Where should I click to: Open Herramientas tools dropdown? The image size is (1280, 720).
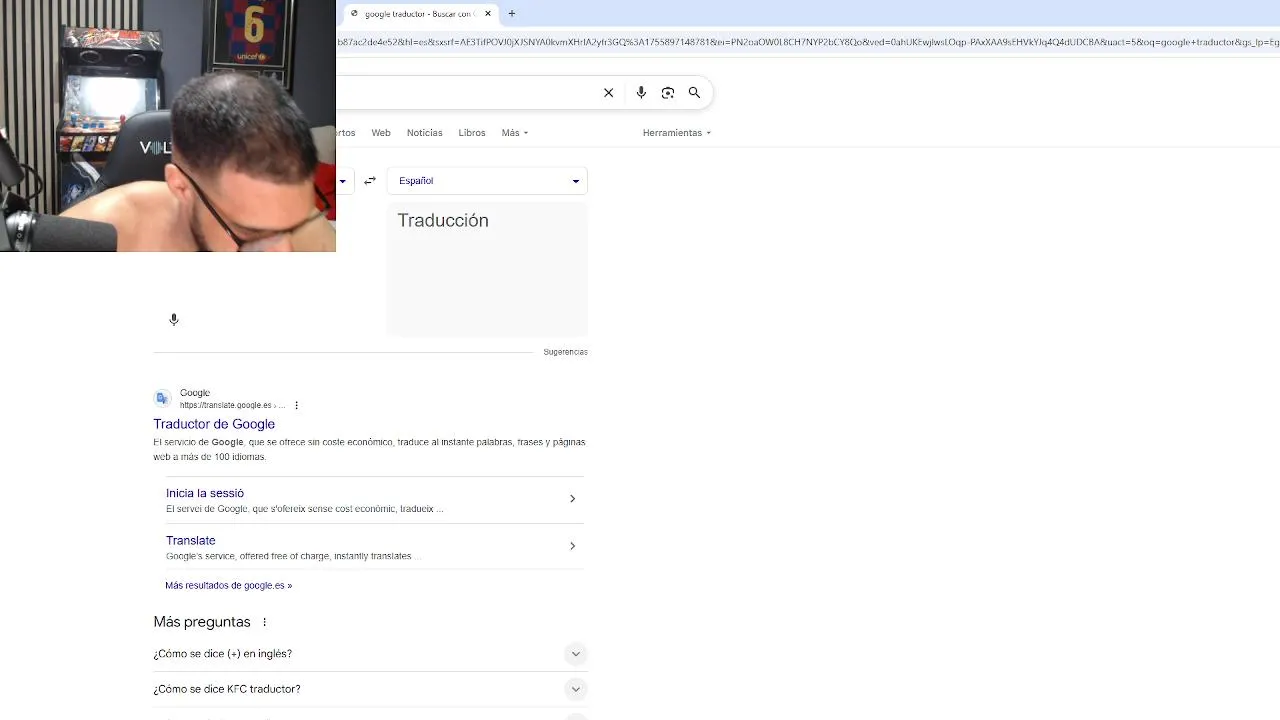click(677, 133)
